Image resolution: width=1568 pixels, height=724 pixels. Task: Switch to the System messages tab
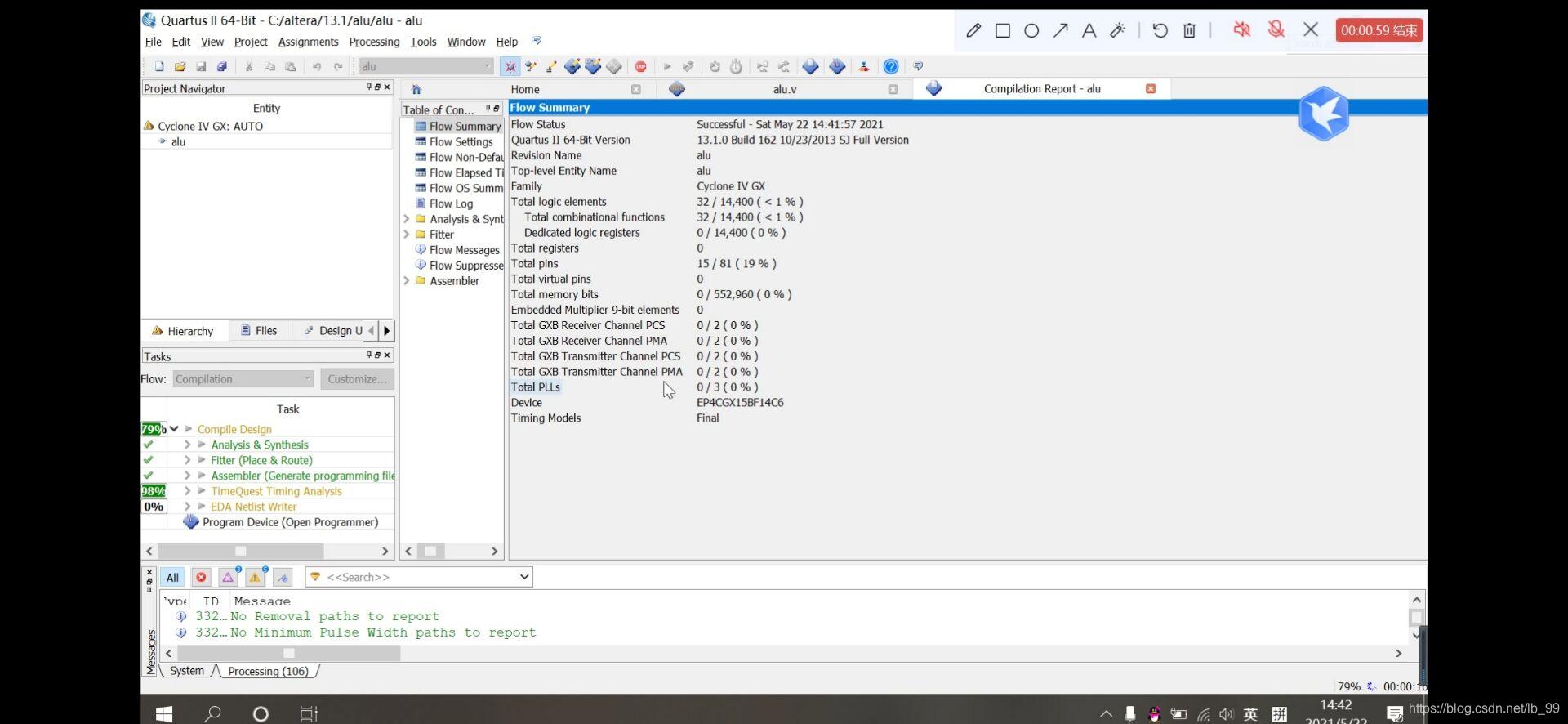click(187, 671)
